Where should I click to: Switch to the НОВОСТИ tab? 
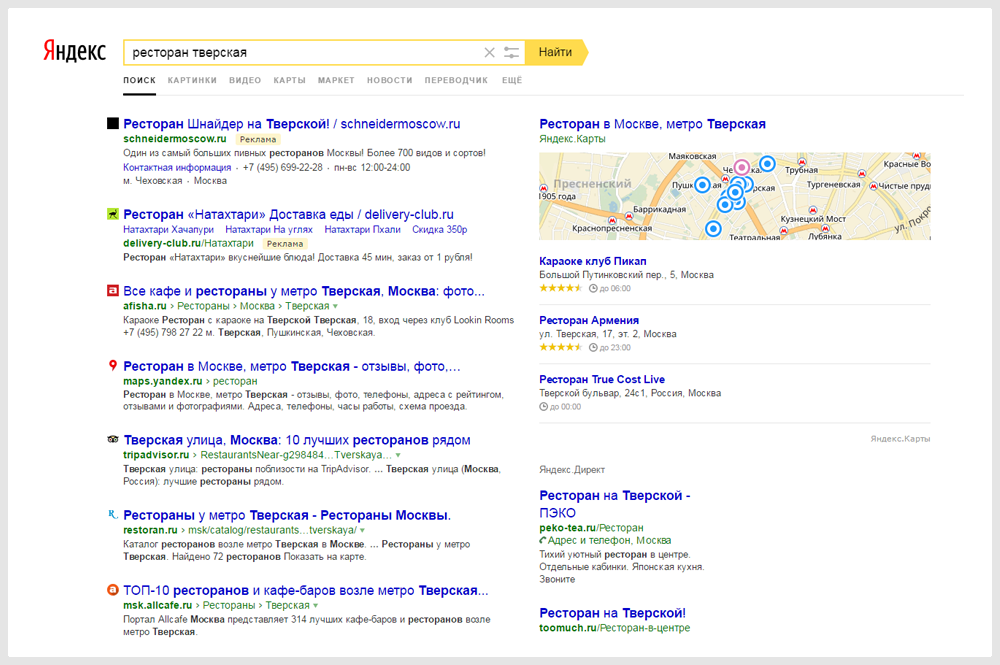[390, 80]
